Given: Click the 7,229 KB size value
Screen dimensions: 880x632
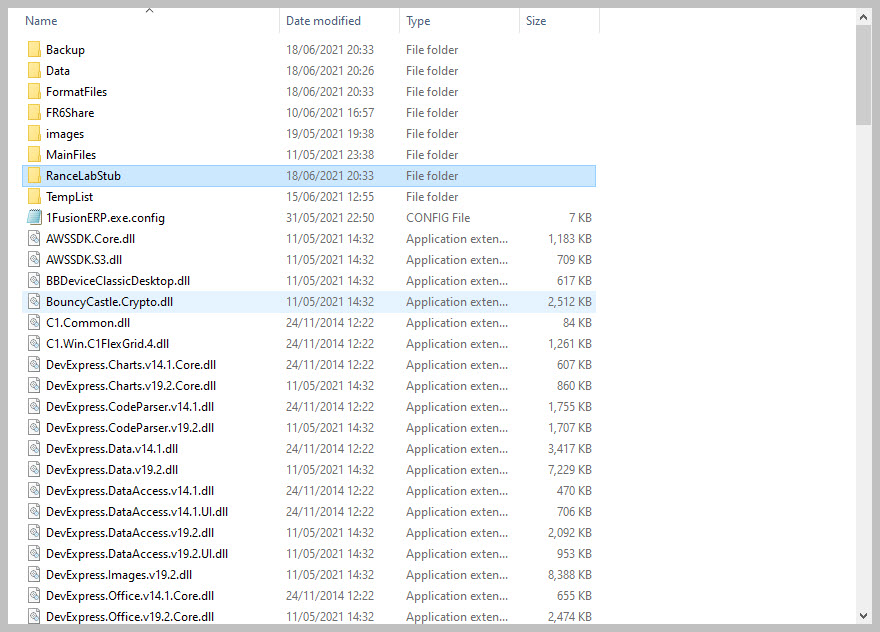Looking at the screenshot, I should pyautogui.click(x=570, y=470).
